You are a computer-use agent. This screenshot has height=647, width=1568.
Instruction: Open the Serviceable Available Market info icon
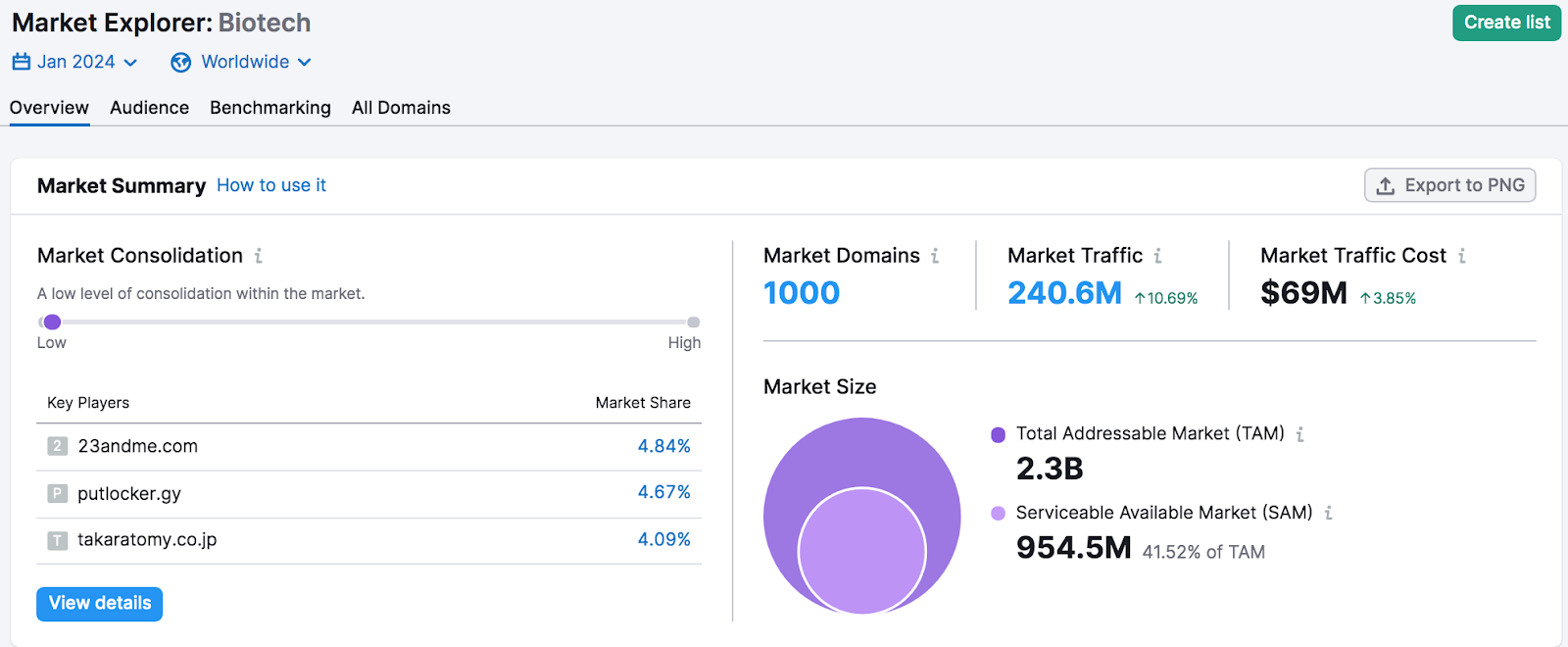tap(1328, 513)
